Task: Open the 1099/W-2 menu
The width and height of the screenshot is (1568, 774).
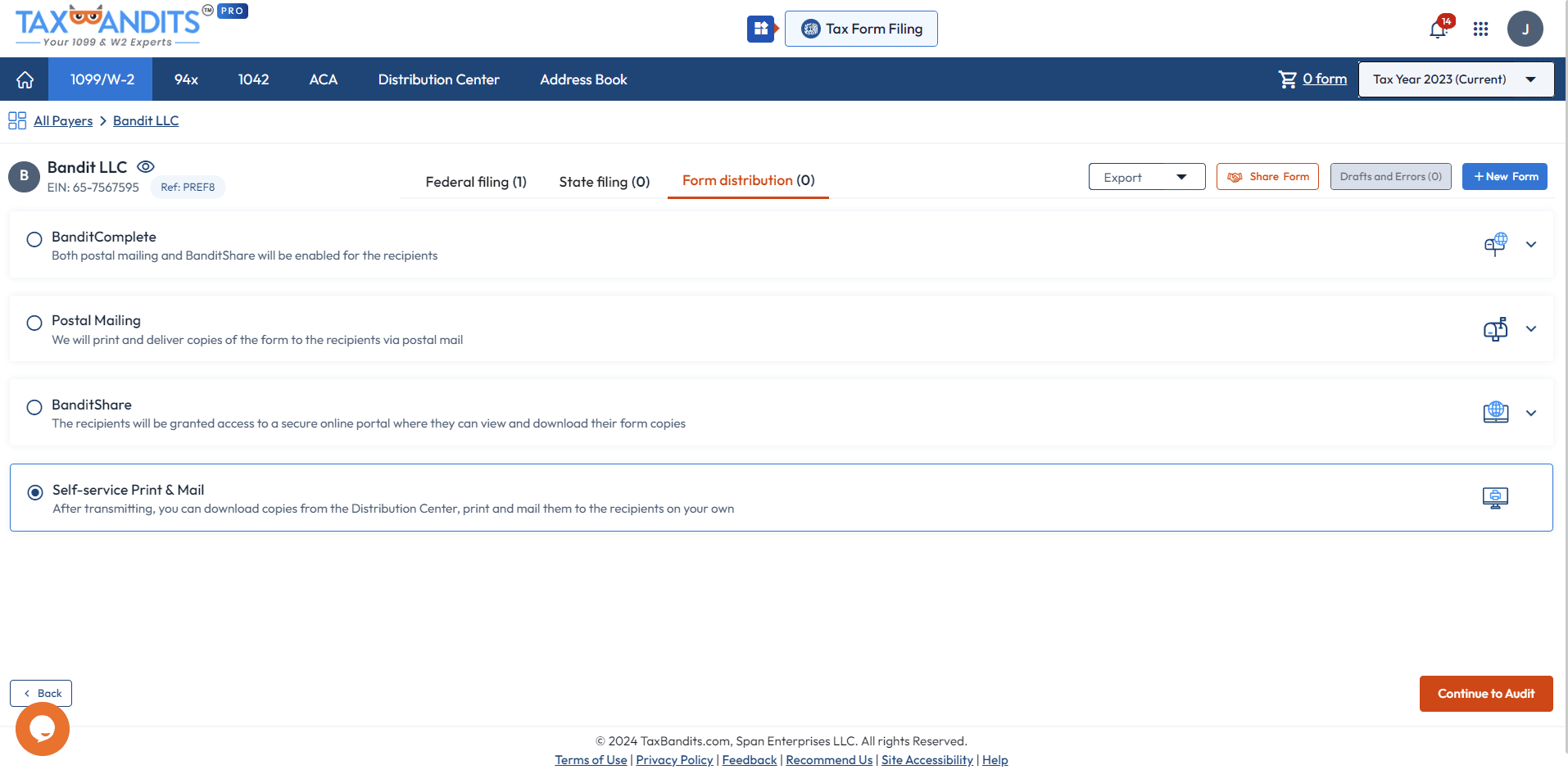Action: [x=102, y=79]
